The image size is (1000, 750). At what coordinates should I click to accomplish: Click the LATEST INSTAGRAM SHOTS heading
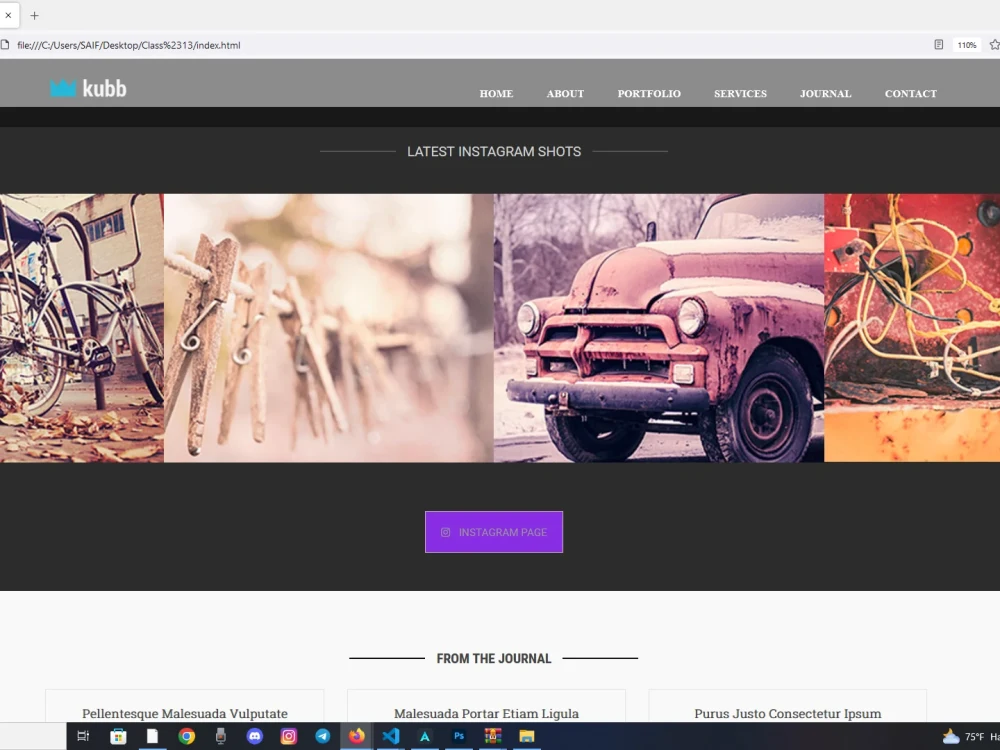click(x=494, y=151)
